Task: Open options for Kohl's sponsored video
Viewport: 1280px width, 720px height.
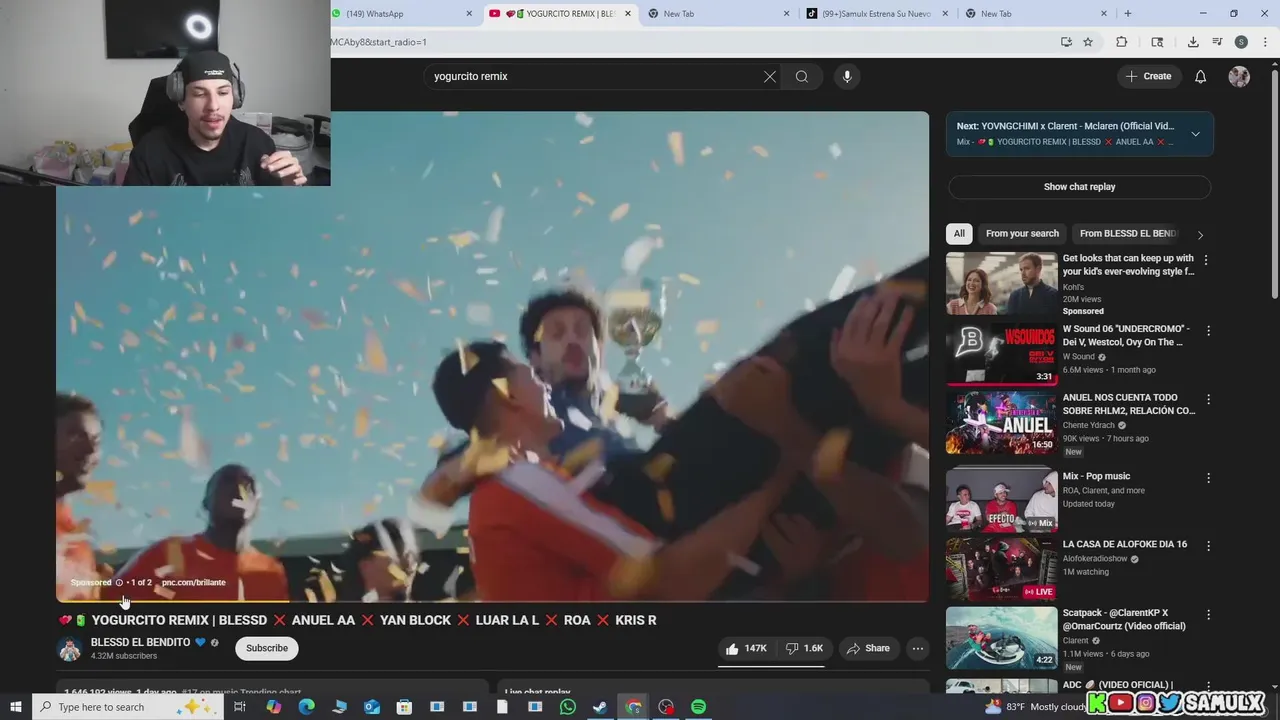Action: point(1206,260)
